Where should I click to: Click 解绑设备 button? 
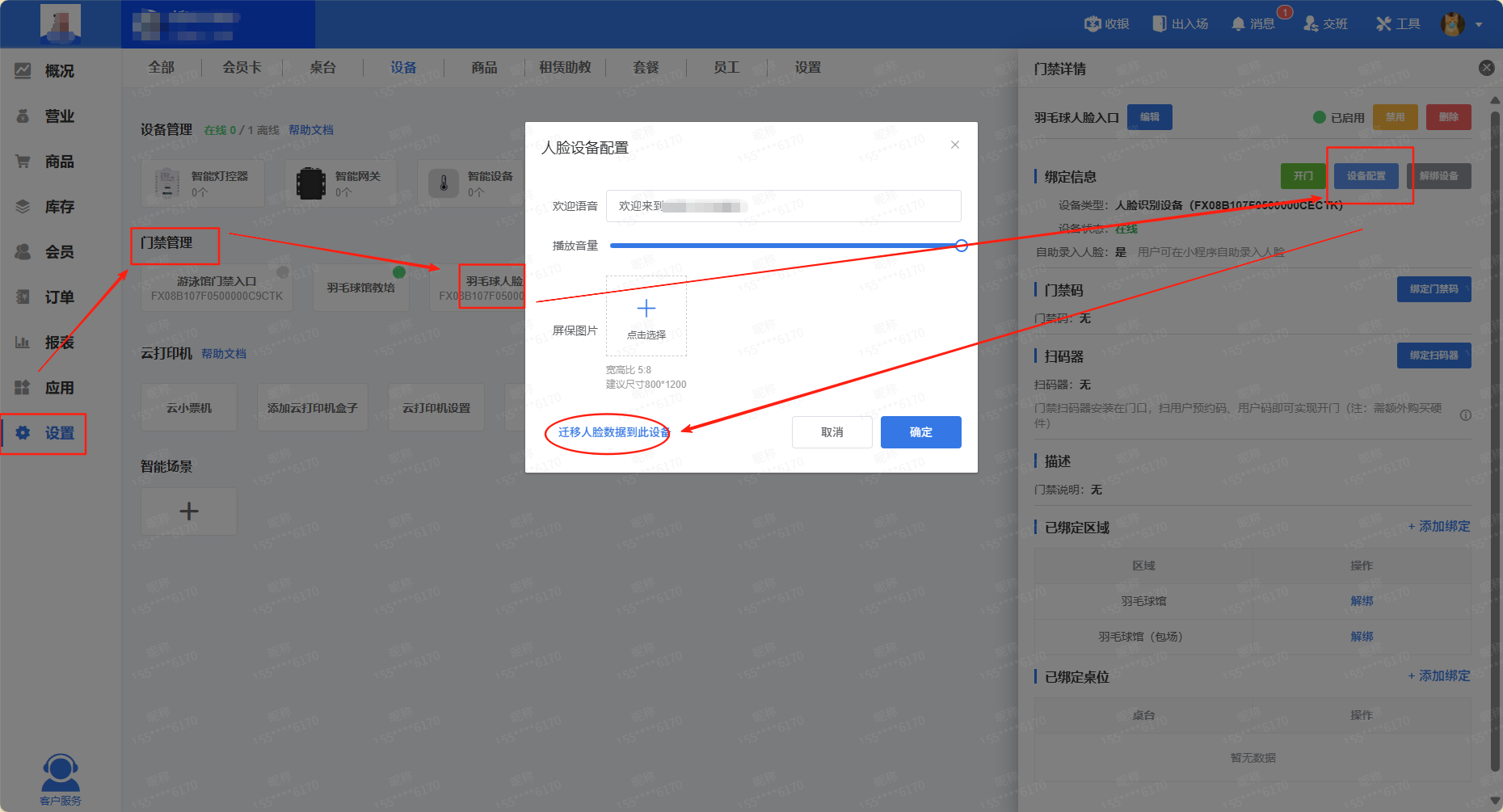tap(1439, 176)
